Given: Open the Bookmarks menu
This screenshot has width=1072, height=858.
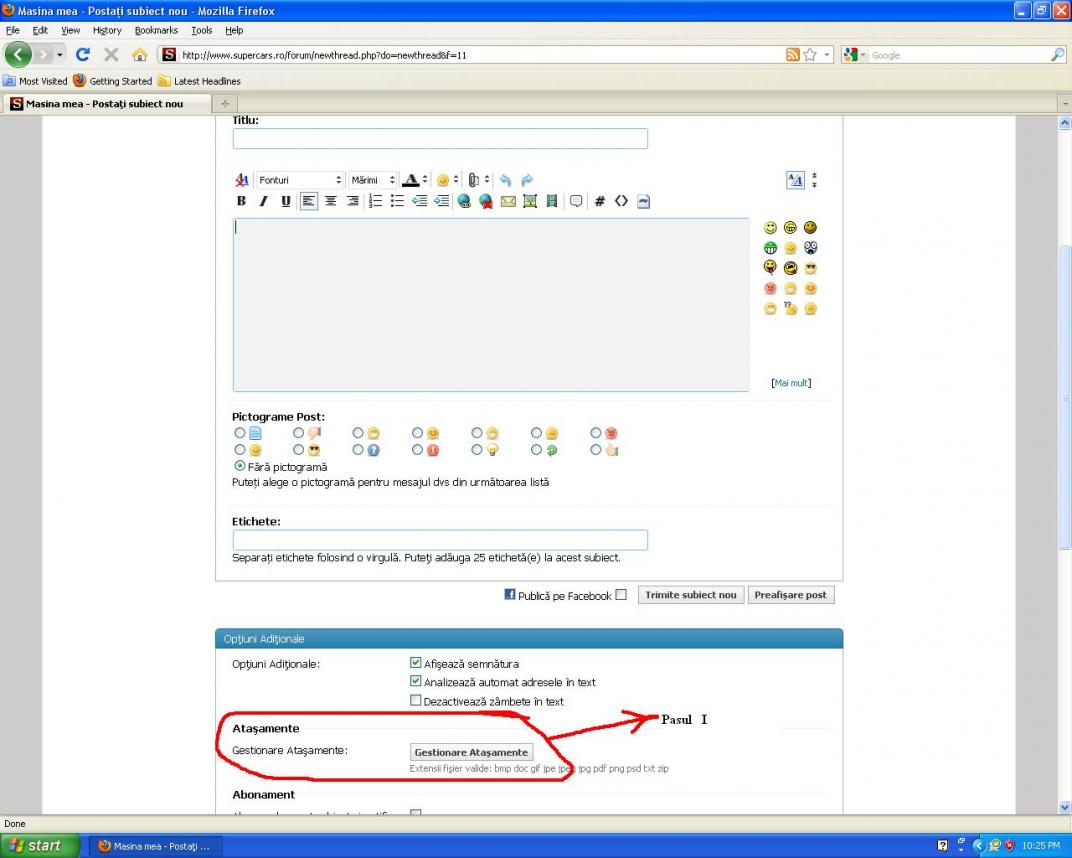Looking at the screenshot, I should click(x=156, y=30).
